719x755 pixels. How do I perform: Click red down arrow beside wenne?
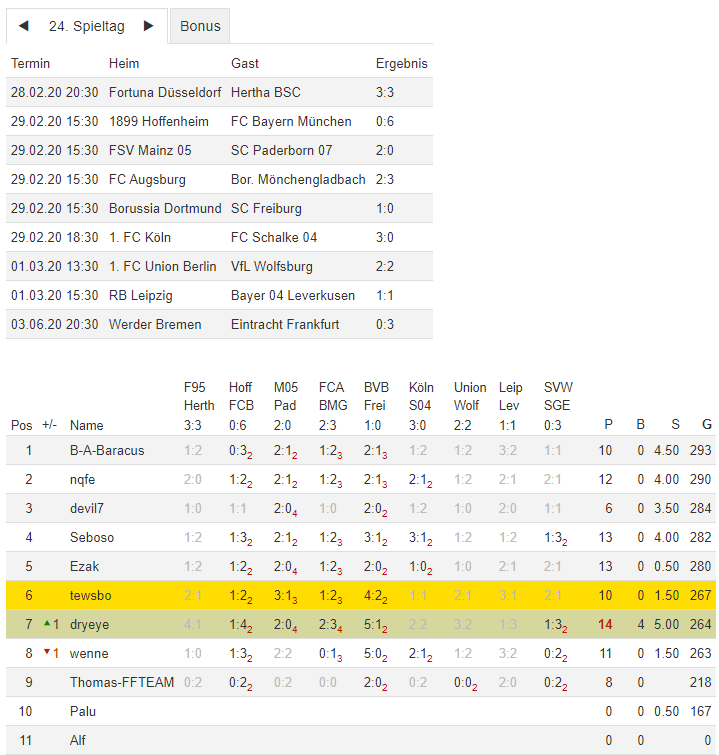46,652
